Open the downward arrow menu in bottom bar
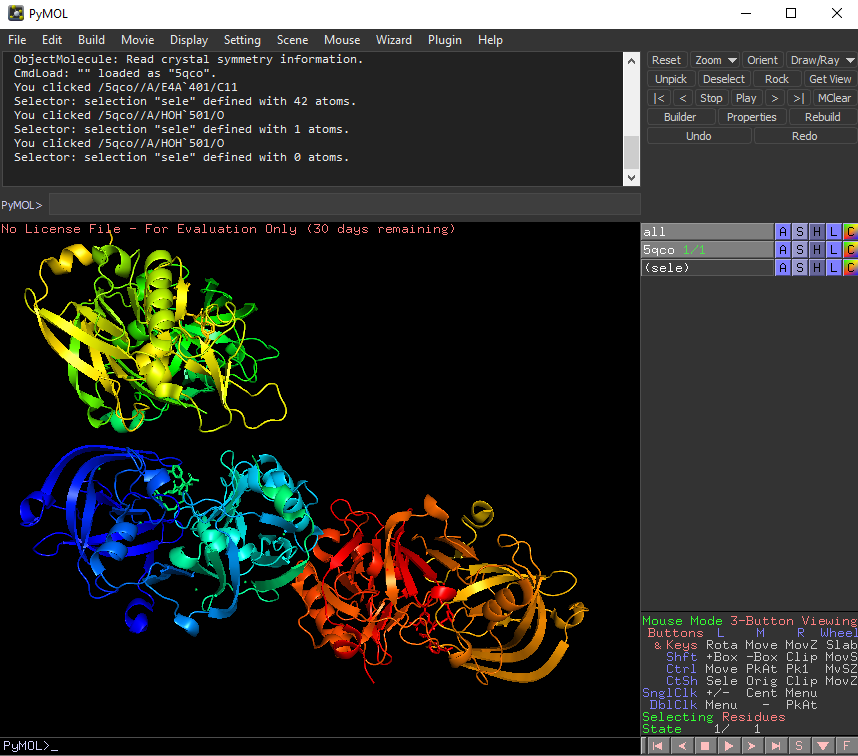Image resolution: width=858 pixels, height=756 pixels. coord(823,746)
